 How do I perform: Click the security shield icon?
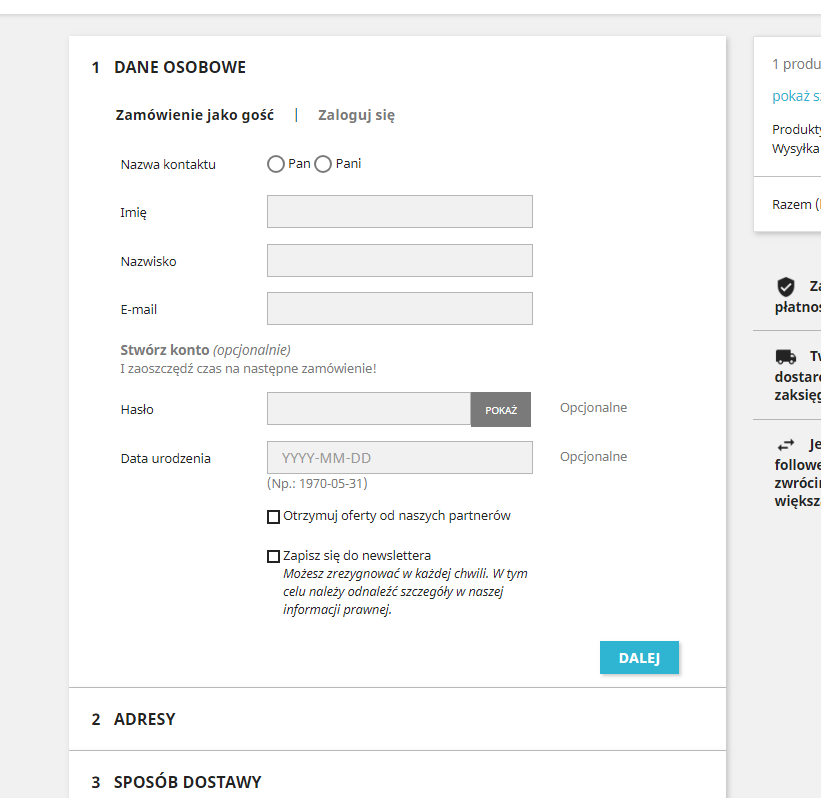(x=785, y=286)
